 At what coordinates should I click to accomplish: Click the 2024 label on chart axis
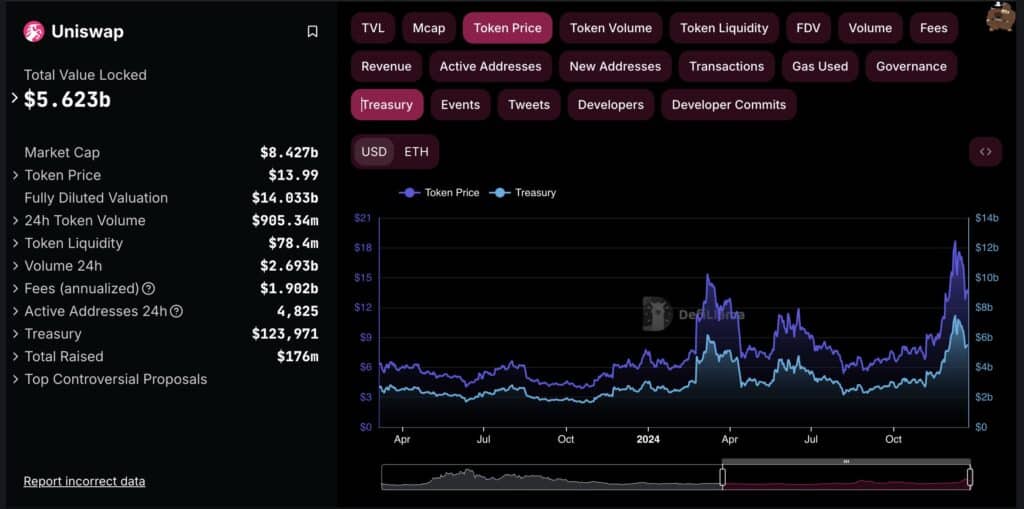[x=648, y=439]
